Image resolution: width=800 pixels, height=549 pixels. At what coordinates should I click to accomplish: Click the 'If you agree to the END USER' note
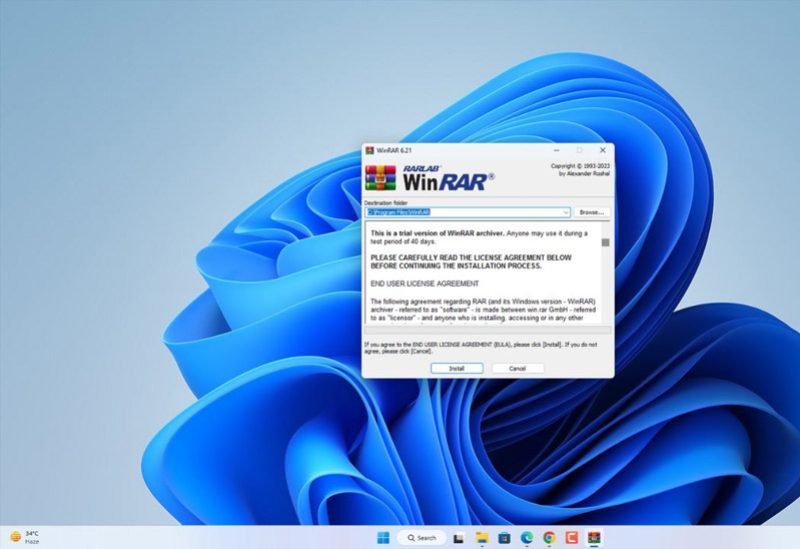coord(481,348)
